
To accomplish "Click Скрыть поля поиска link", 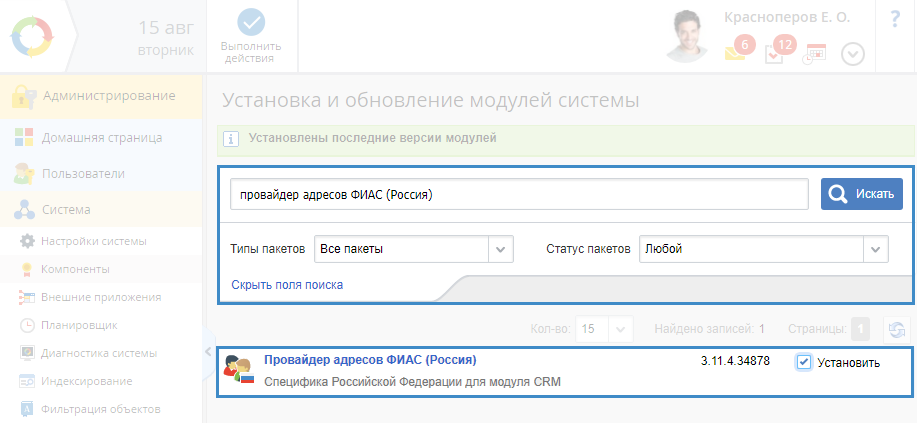I will (287, 285).
